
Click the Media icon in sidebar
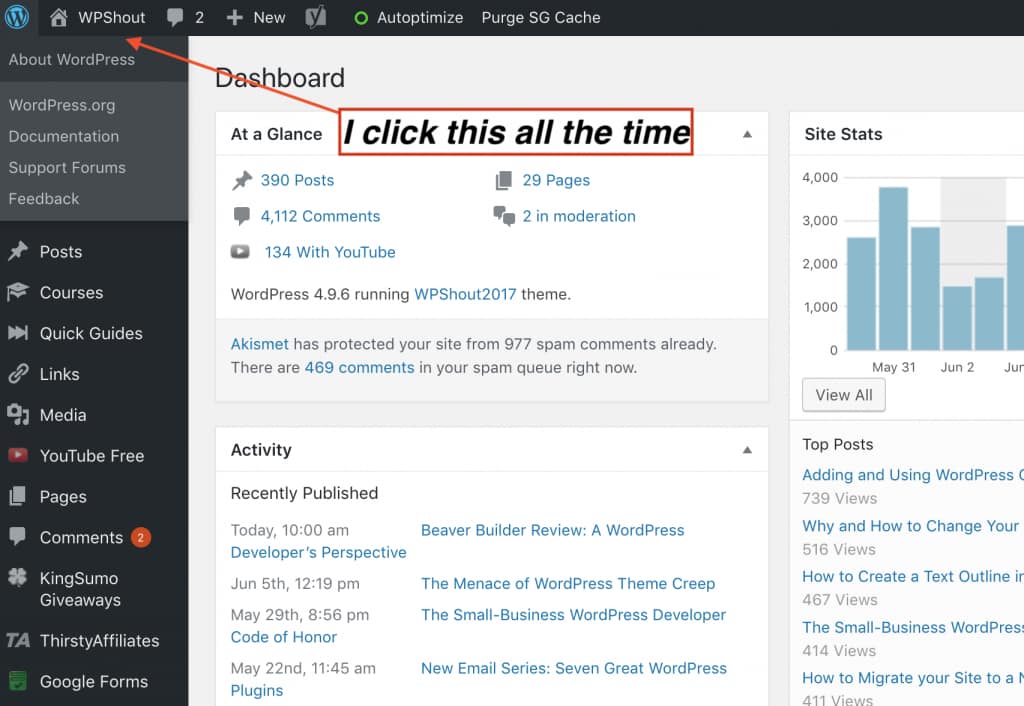18,415
